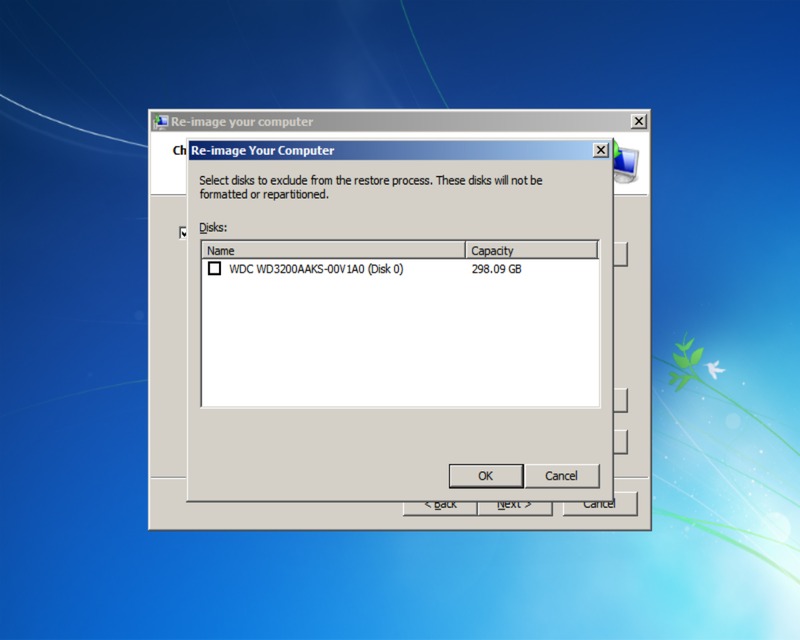800x640 pixels.
Task: Check the WDC WD3200AAKS disk checkbox
Action: pos(214,269)
